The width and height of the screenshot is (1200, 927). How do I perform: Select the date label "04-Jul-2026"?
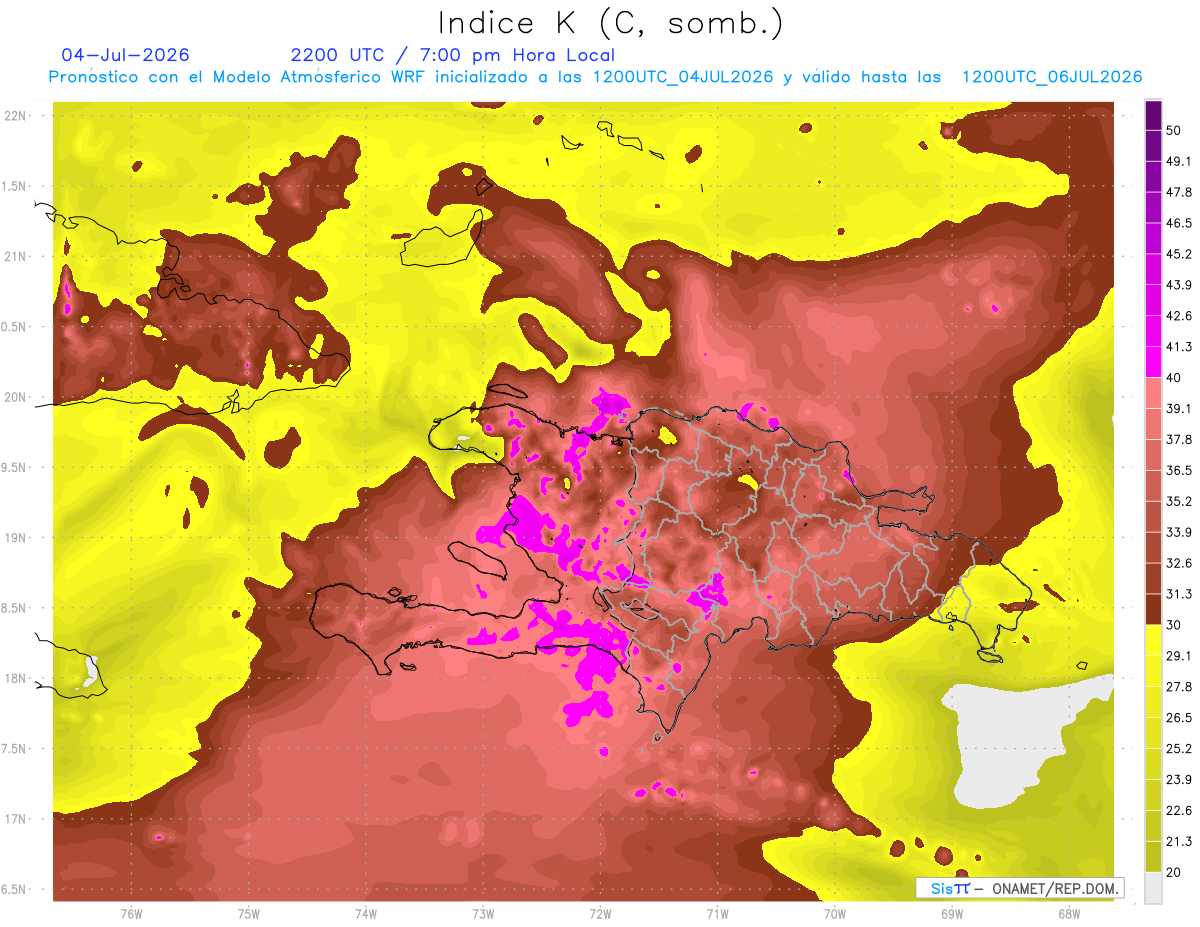click(125, 55)
